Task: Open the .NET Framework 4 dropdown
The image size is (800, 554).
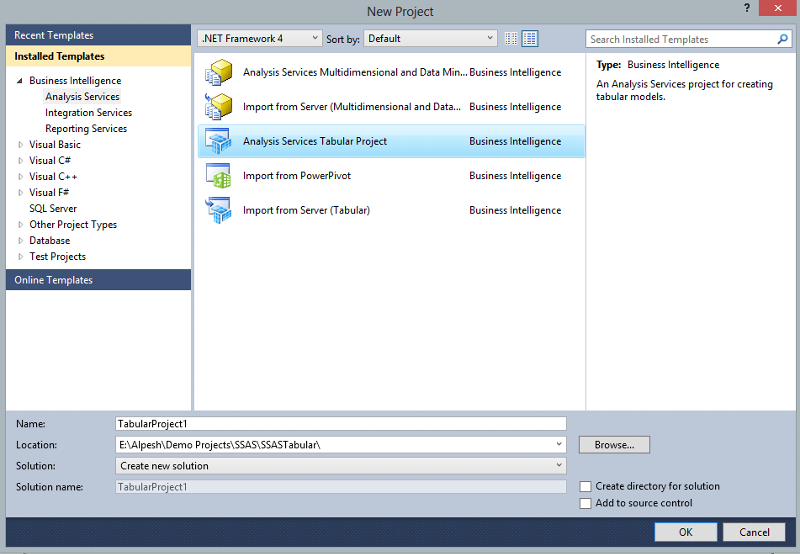Action: tap(260, 38)
